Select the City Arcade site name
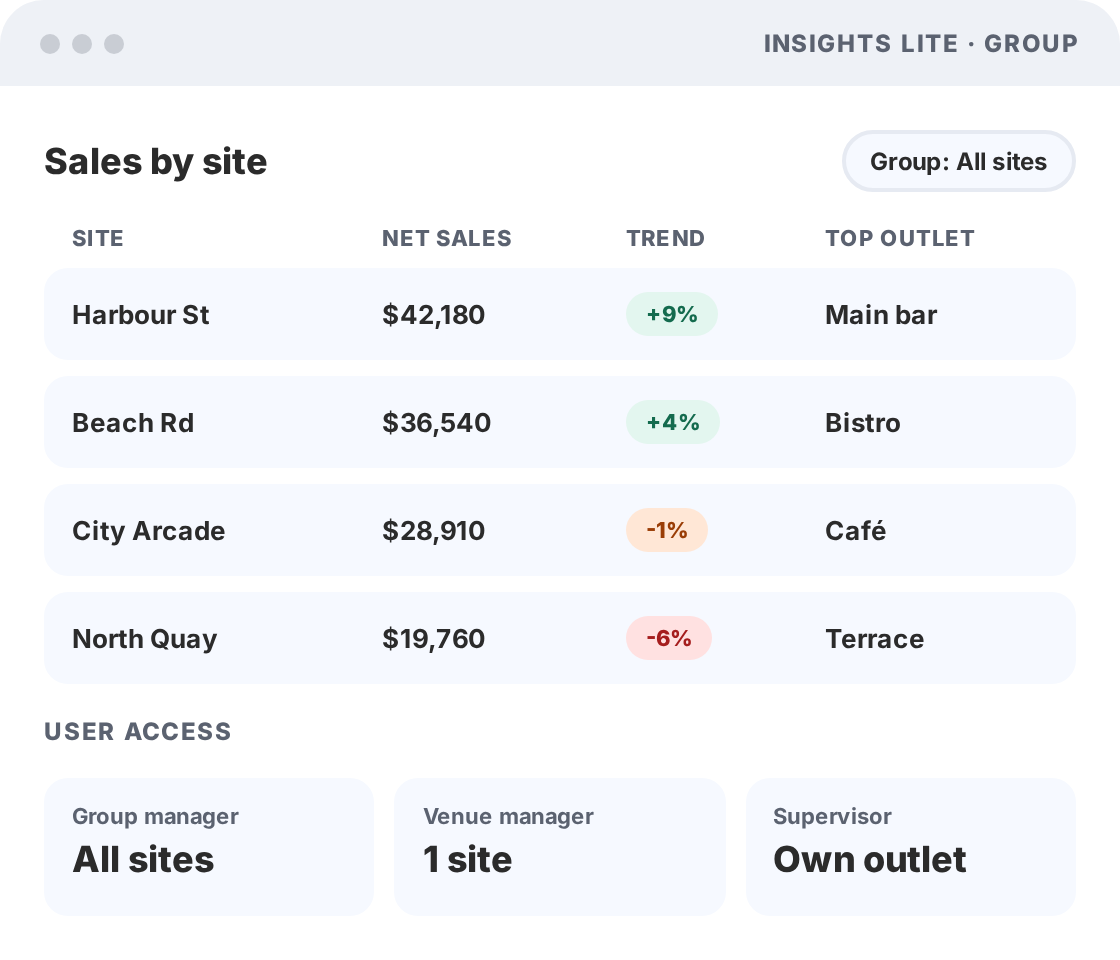The width and height of the screenshot is (1120, 960). coord(149,531)
